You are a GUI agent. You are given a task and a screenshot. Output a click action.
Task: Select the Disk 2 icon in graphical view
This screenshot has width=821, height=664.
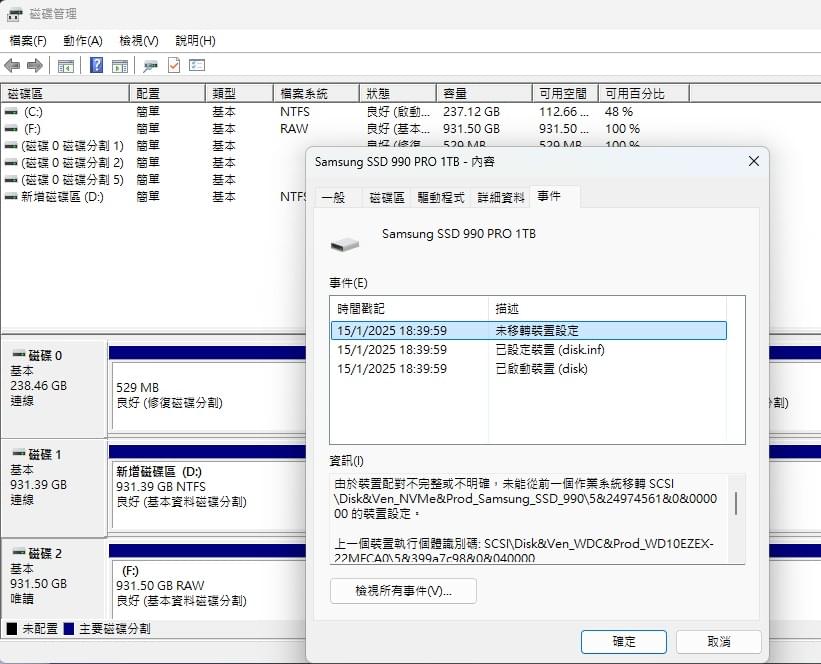[x=19, y=551]
